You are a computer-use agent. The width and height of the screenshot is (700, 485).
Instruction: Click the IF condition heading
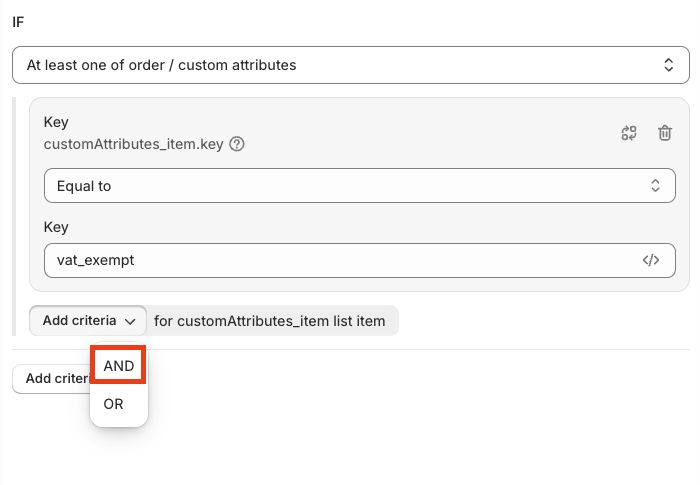pyautogui.click(x=19, y=20)
